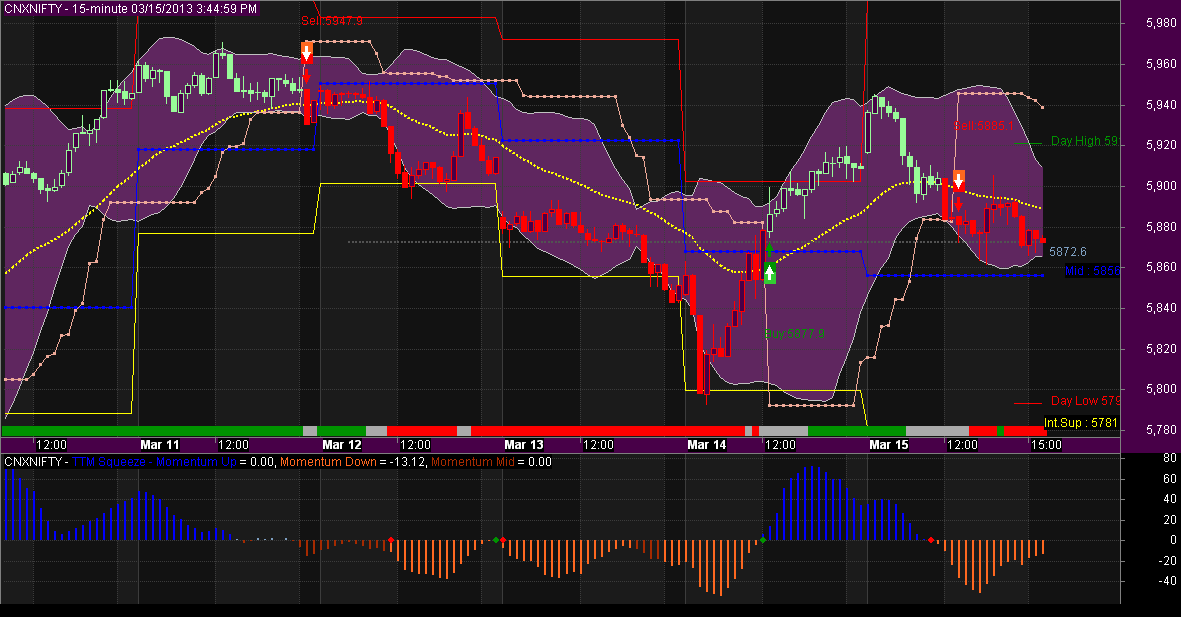Click the Int.Sup : 5781 label
The image size is (1181, 617).
pos(1081,423)
